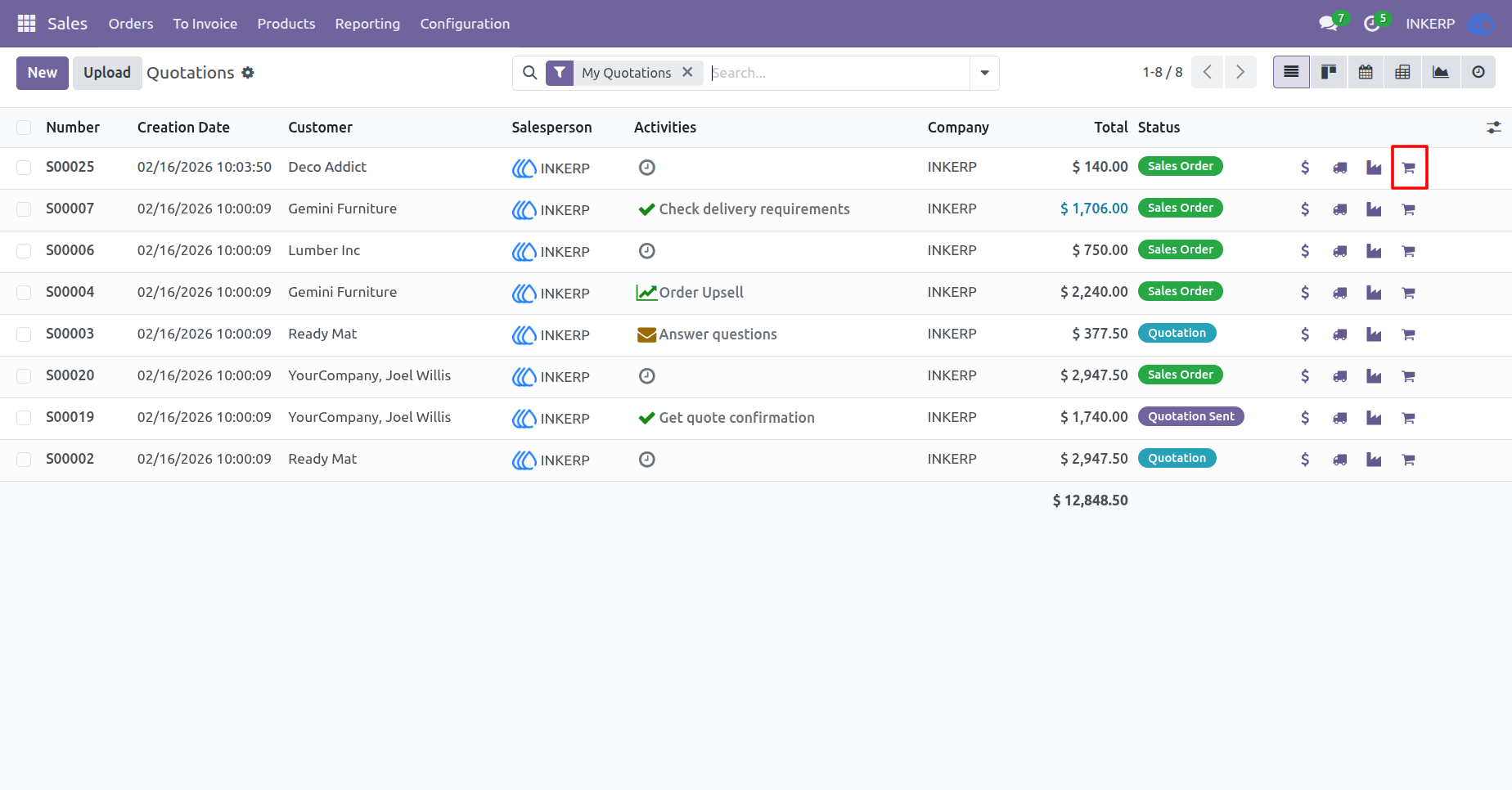This screenshot has width=1512, height=790.
Task: Click the Upload button
Action: 107,73
